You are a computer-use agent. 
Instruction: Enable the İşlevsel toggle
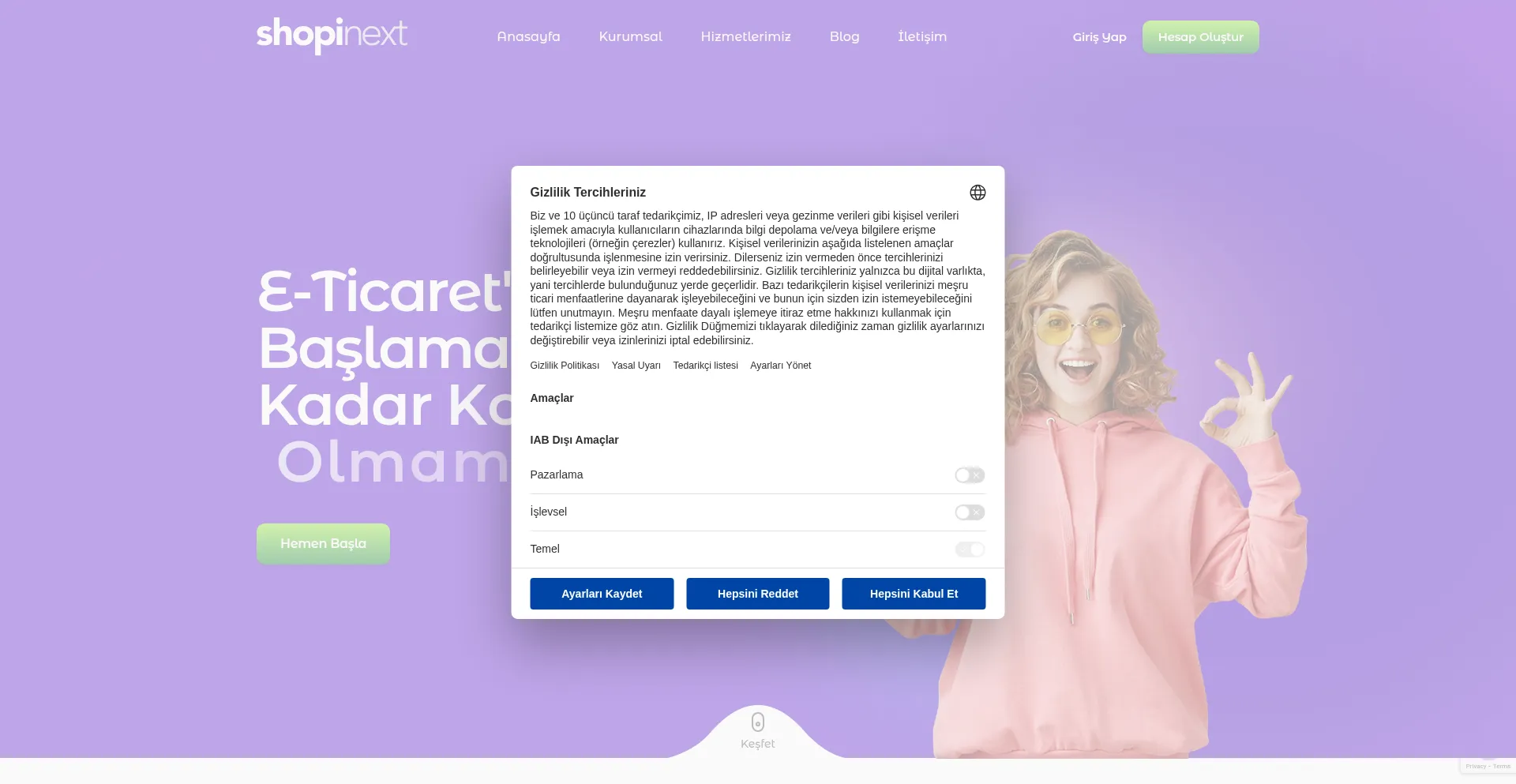(970, 512)
